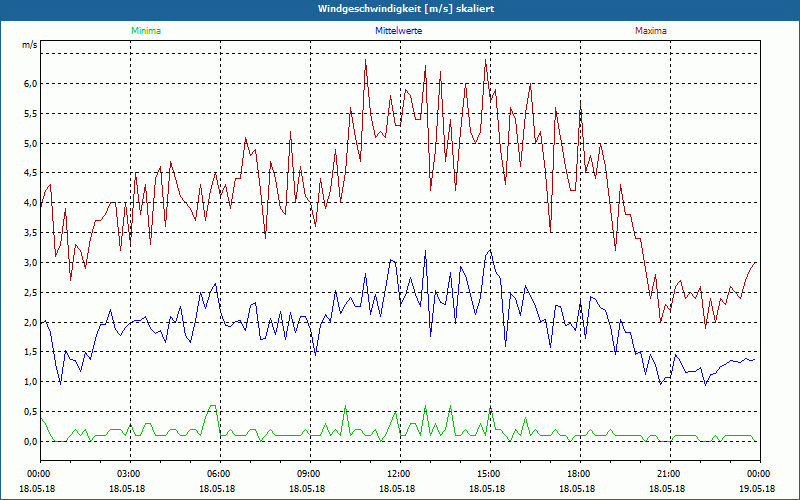Image resolution: width=800 pixels, height=500 pixels.
Task: Click the '5,5' y-axis value
Action: point(31,113)
